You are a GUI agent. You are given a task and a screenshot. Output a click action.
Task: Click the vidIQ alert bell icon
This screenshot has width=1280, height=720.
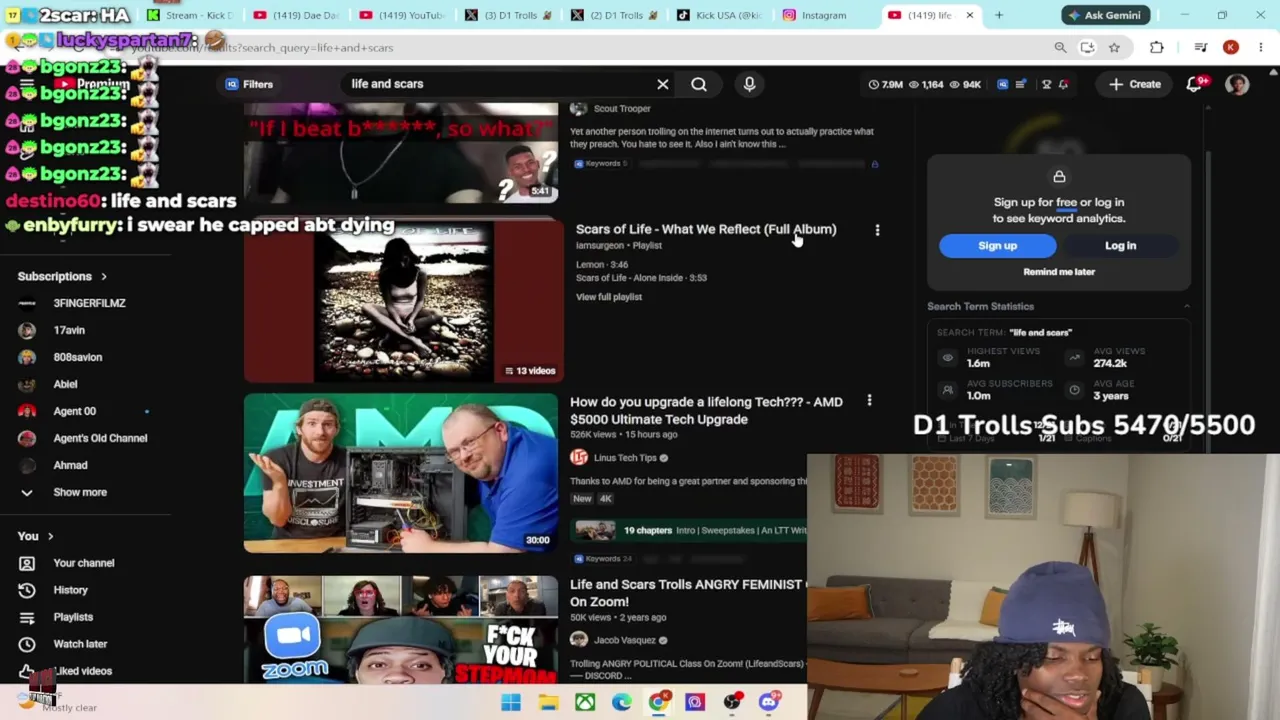(1063, 84)
